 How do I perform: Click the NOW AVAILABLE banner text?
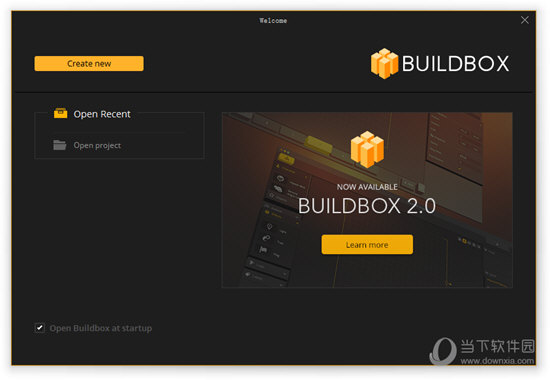[x=367, y=187]
